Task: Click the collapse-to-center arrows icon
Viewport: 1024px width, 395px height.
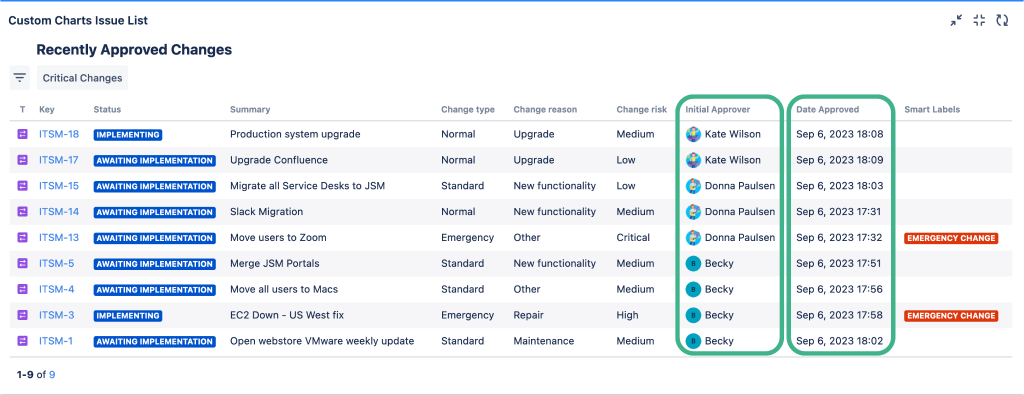Action: [979, 20]
